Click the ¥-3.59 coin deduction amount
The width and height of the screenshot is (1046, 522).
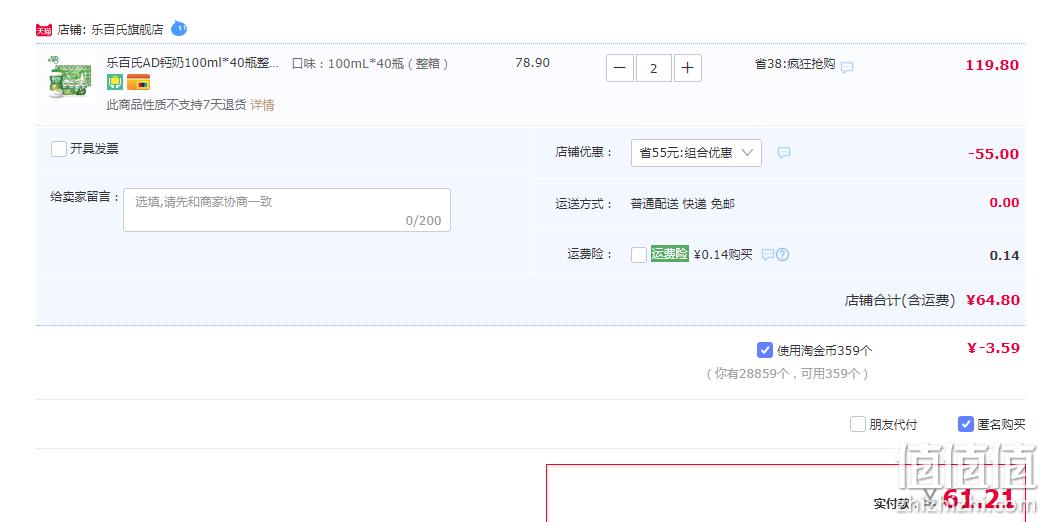pyautogui.click(x=993, y=348)
